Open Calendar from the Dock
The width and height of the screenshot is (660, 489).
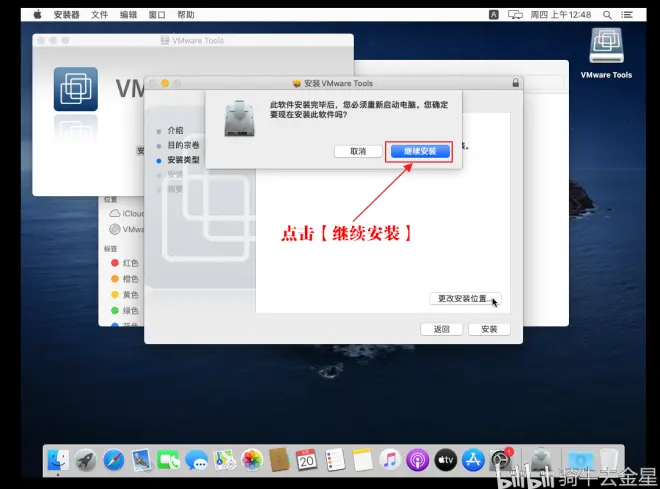point(306,460)
